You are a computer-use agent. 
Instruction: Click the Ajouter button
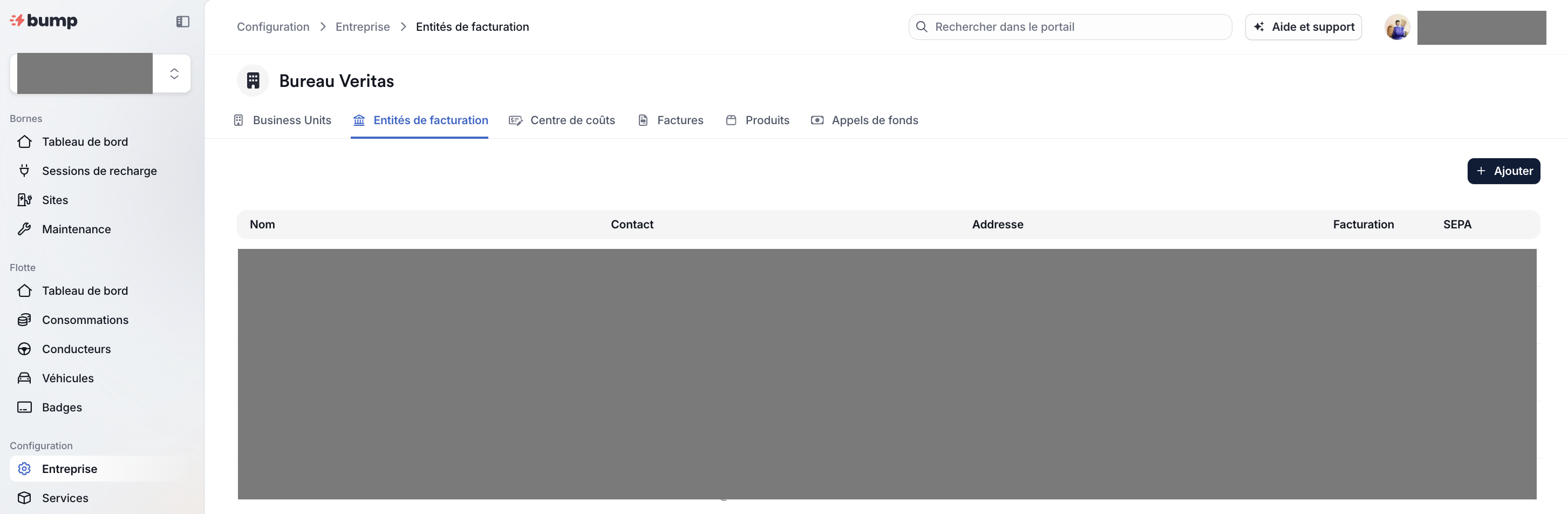tap(1503, 171)
